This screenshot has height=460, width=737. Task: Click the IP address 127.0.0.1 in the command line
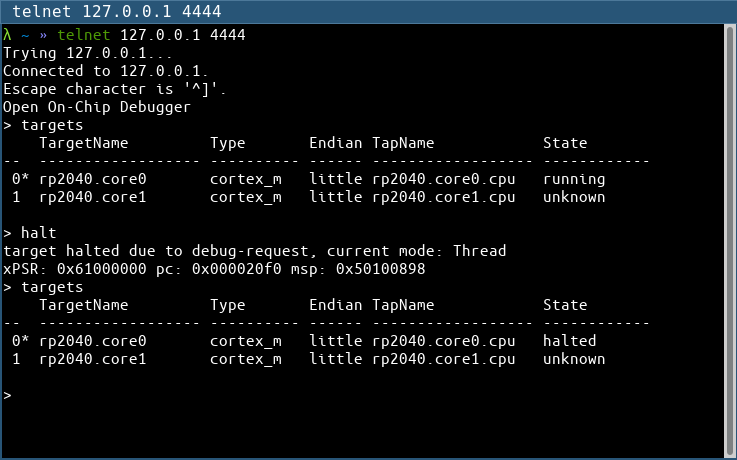[x=161, y=35]
